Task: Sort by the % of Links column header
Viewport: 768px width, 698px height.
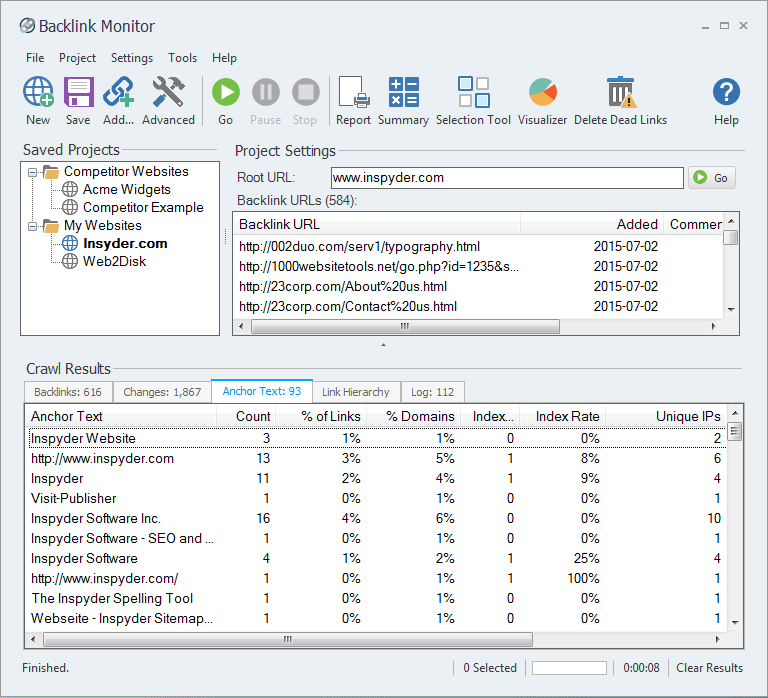Action: pyautogui.click(x=321, y=416)
